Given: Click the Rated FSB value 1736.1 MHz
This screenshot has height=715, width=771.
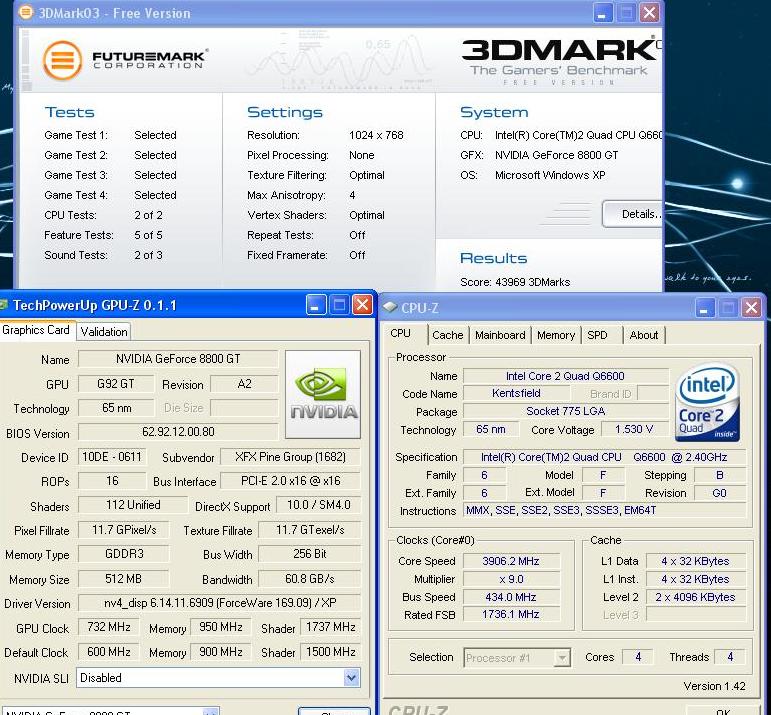Looking at the screenshot, I should pos(511,614).
